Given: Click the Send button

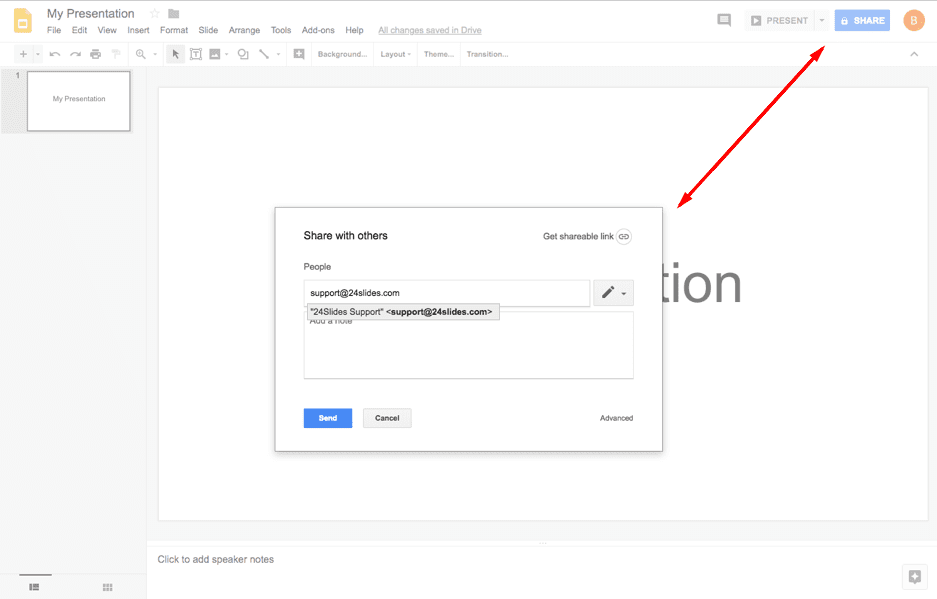Looking at the screenshot, I should 327,418.
